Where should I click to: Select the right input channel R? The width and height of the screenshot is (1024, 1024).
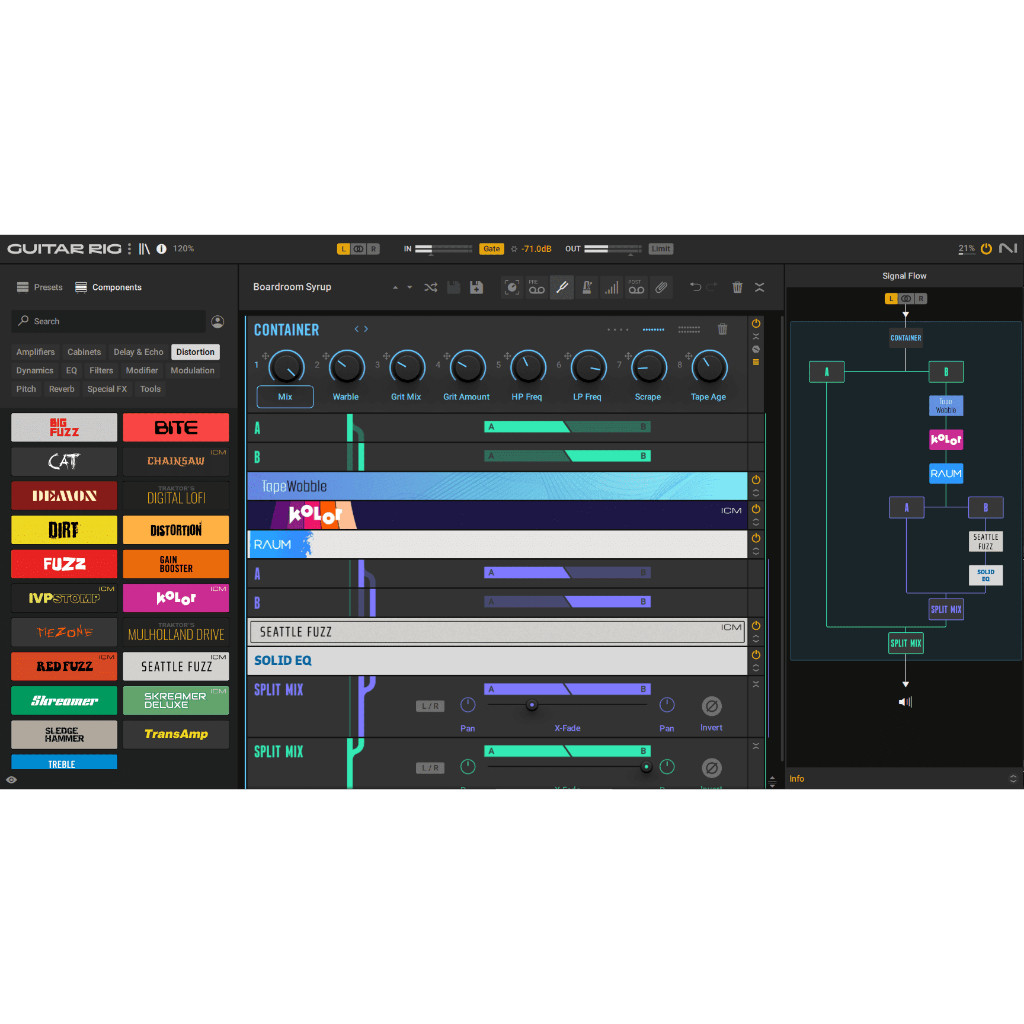(373, 249)
